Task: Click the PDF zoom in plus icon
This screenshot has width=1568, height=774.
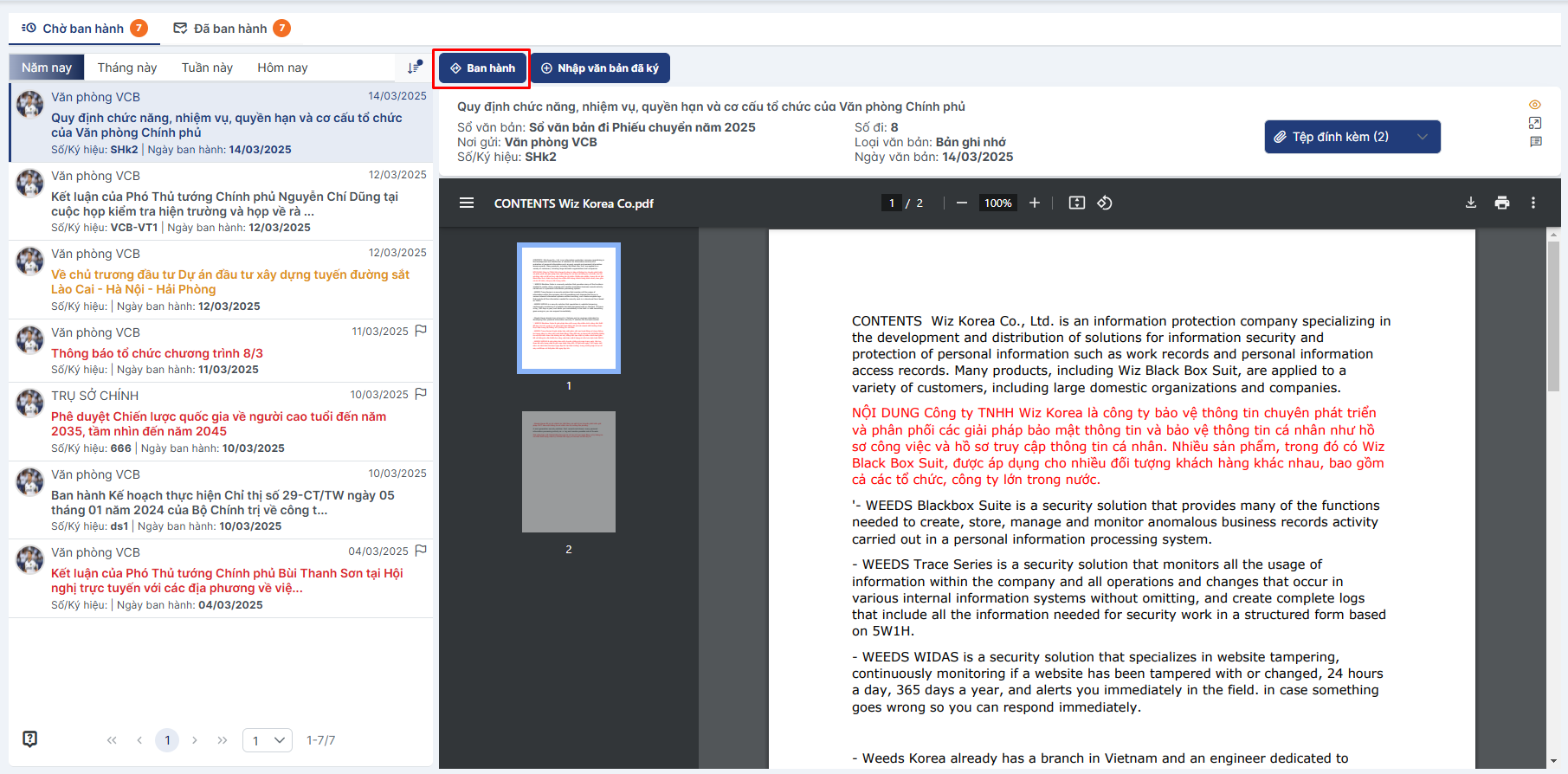Action: pos(1035,203)
